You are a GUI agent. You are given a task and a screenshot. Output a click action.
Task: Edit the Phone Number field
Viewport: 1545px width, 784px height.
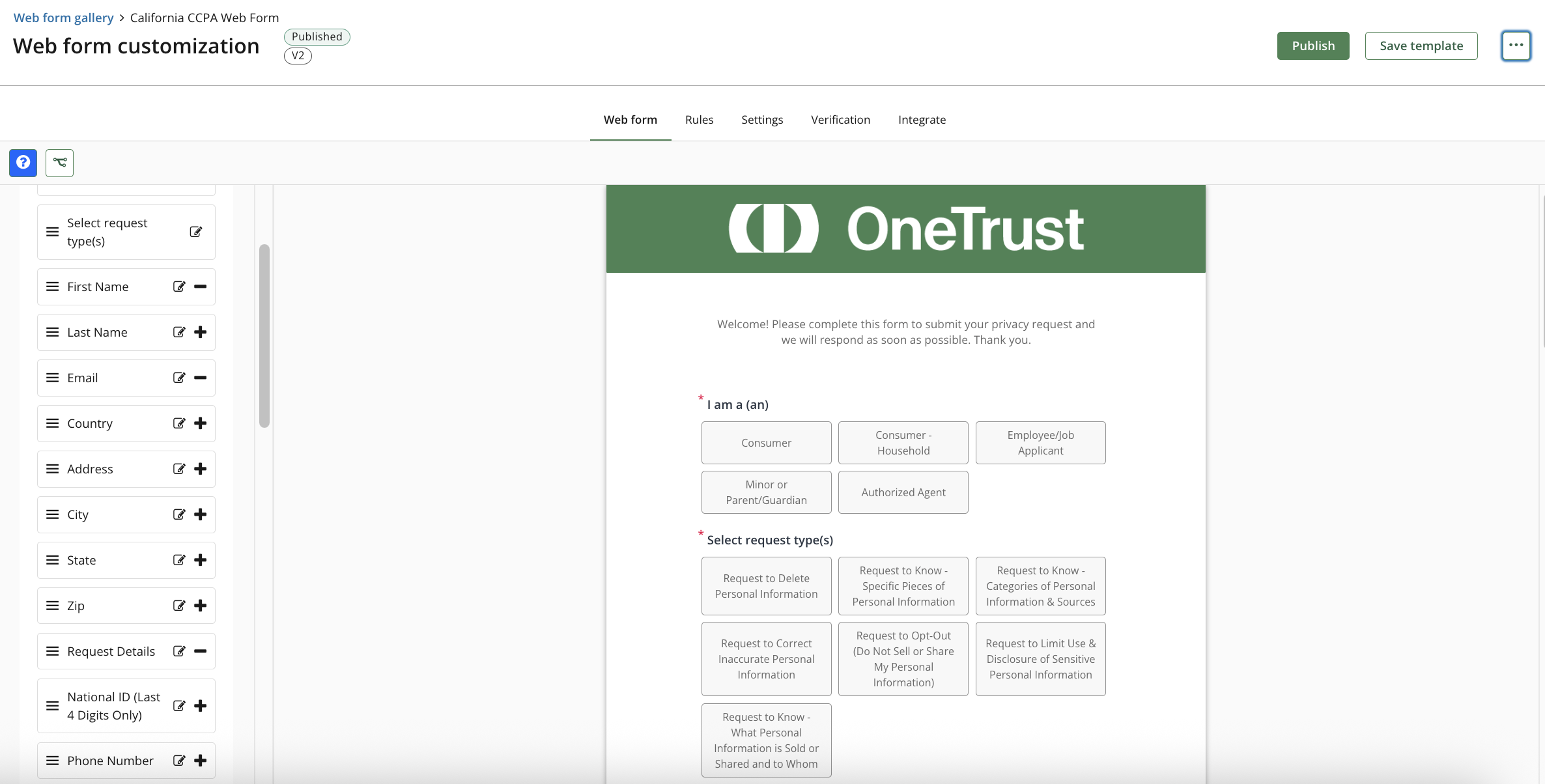point(179,761)
